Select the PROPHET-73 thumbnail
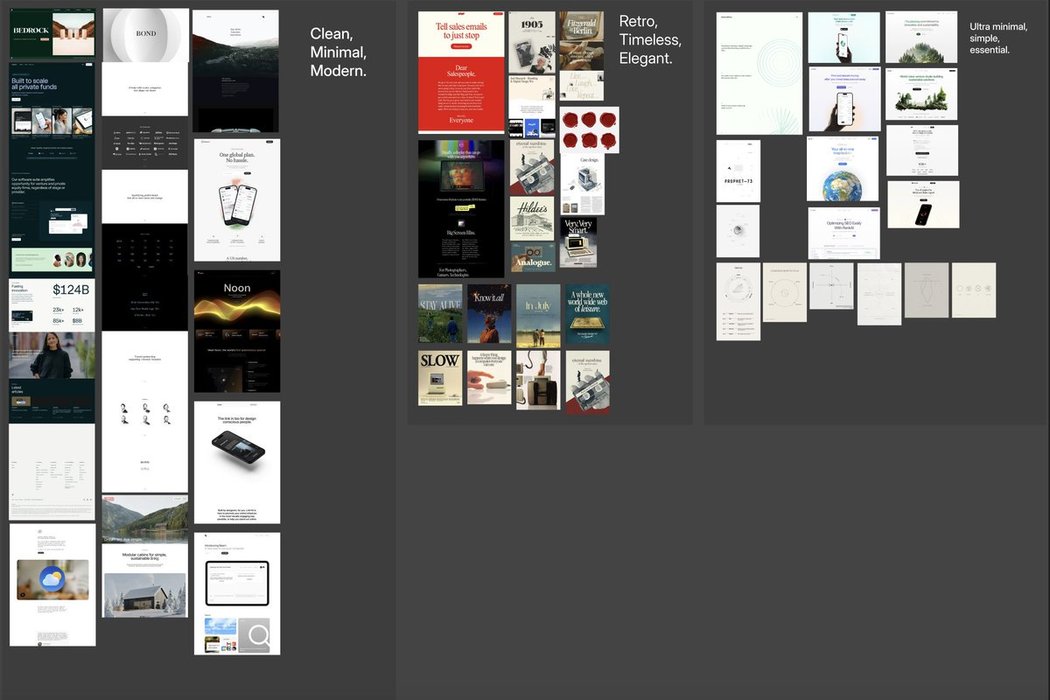1050x700 pixels. tap(738, 171)
